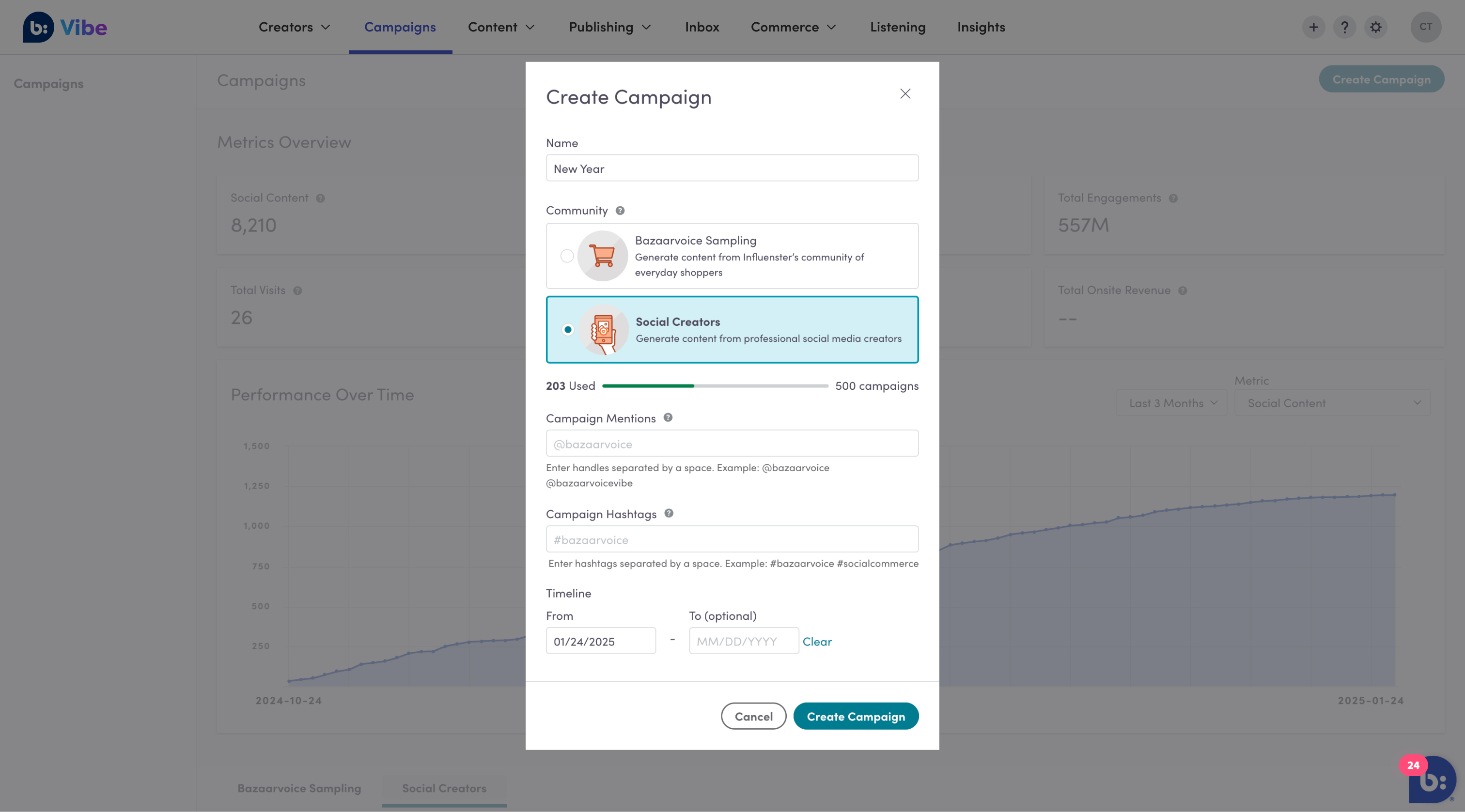Switch to the Social Creators bottom tab
This screenshot has width=1465, height=812.
[x=444, y=788]
